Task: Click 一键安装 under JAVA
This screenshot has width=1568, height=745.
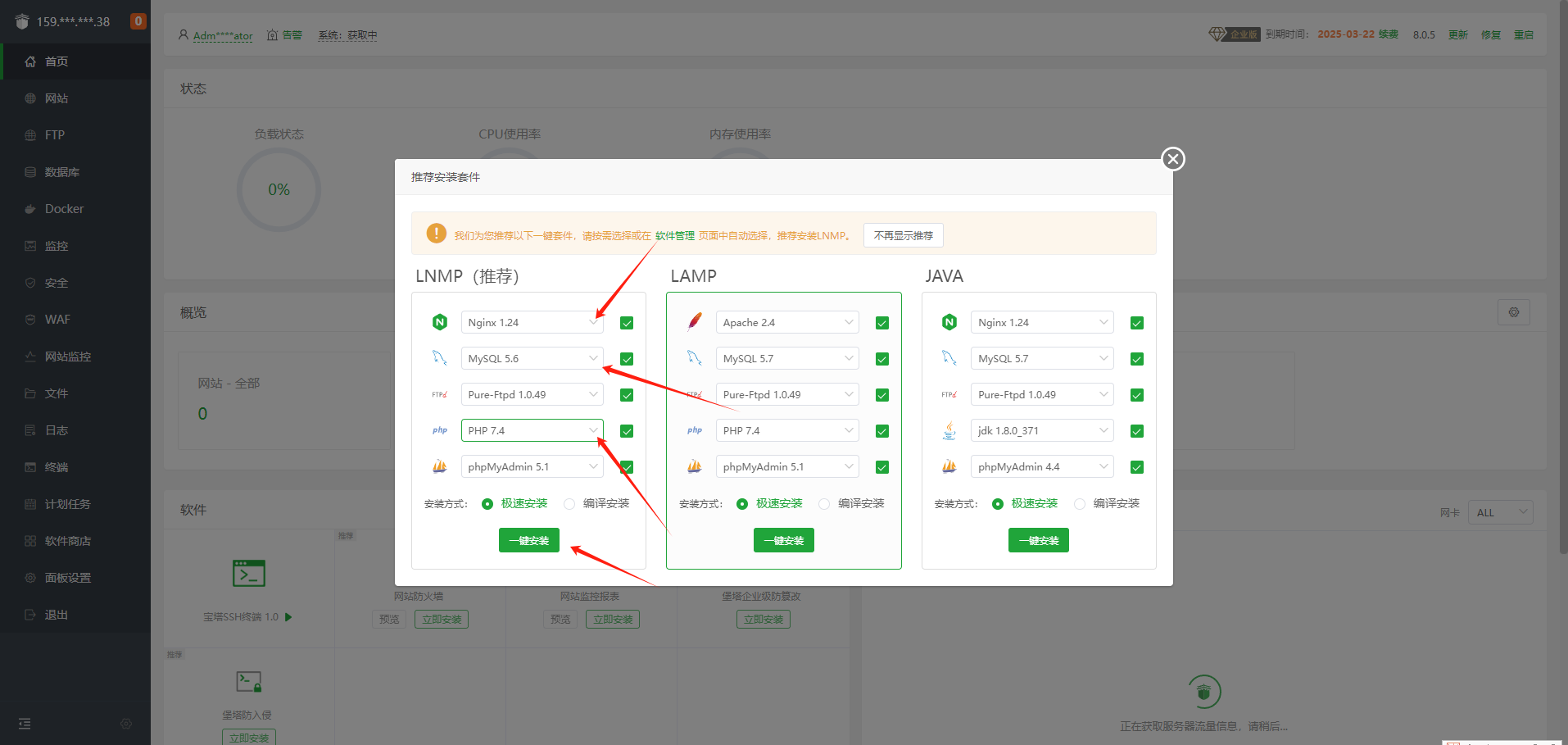Action: (1039, 540)
